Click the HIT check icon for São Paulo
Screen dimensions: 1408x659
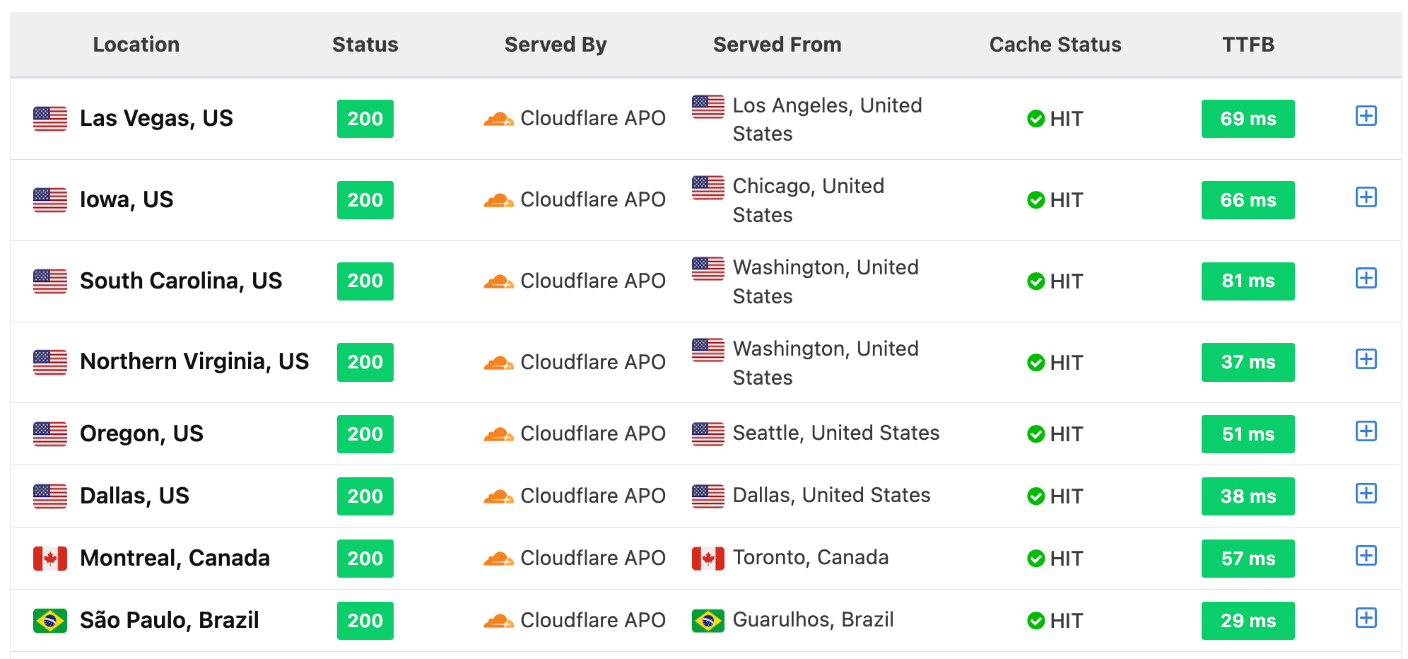[1036, 620]
